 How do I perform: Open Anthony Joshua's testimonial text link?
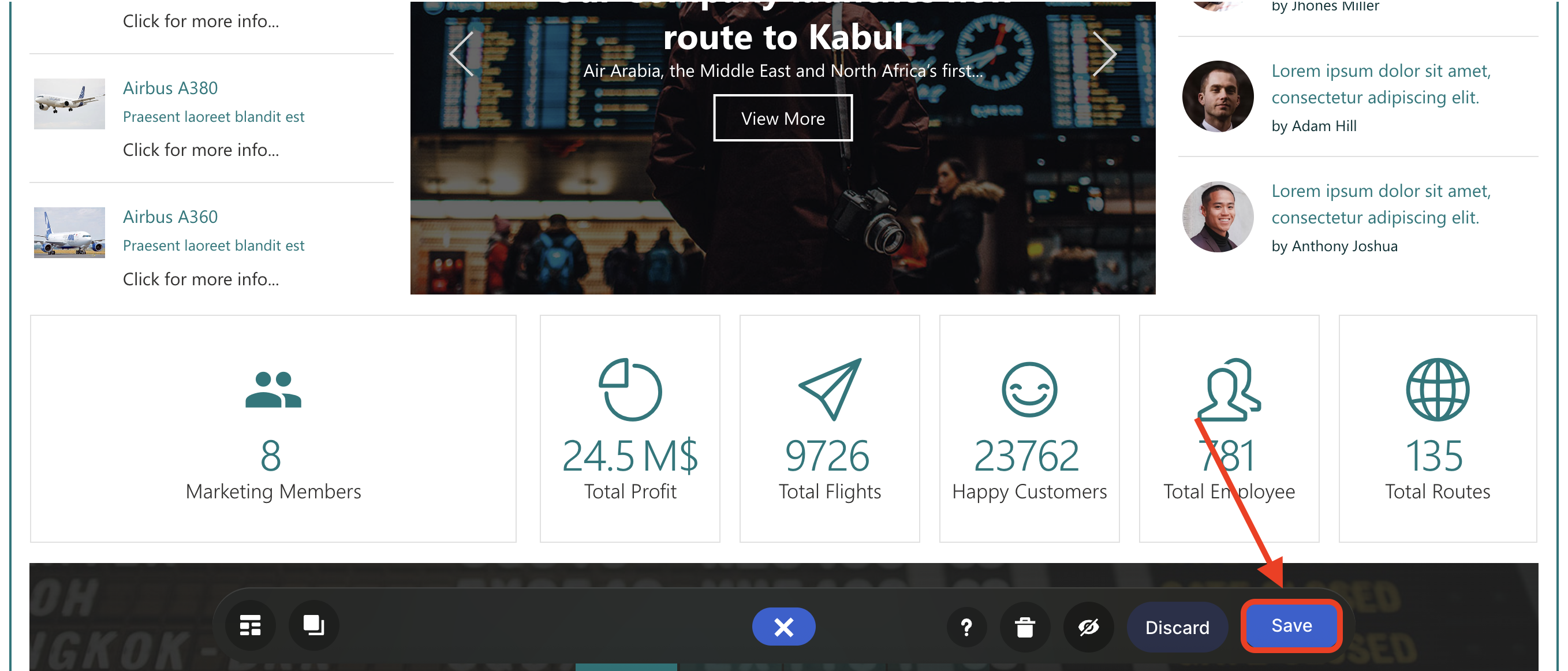(x=1381, y=204)
